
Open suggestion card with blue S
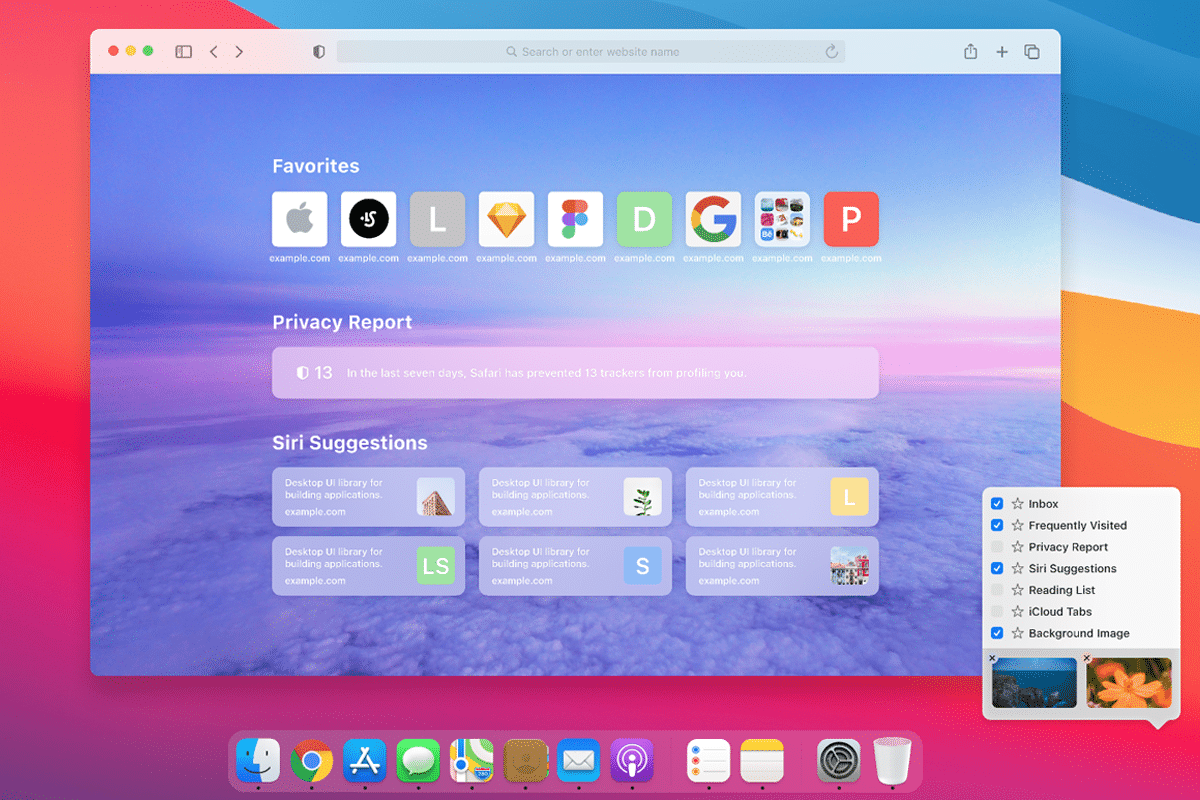(575, 566)
